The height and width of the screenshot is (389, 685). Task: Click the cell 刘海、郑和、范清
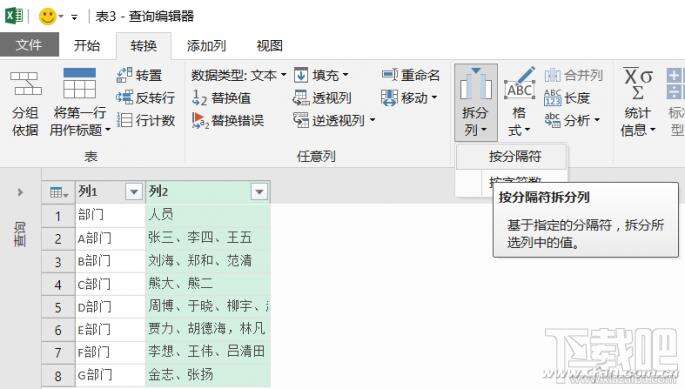point(208,261)
